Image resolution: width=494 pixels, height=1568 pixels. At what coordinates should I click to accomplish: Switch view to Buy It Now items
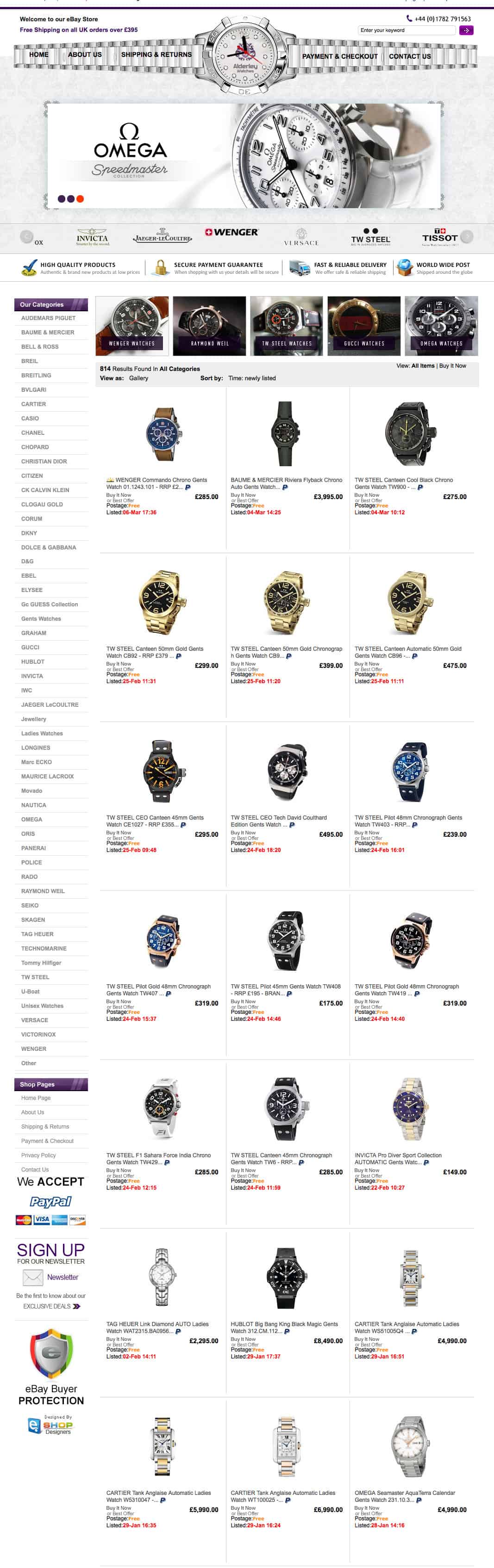click(453, 366)
